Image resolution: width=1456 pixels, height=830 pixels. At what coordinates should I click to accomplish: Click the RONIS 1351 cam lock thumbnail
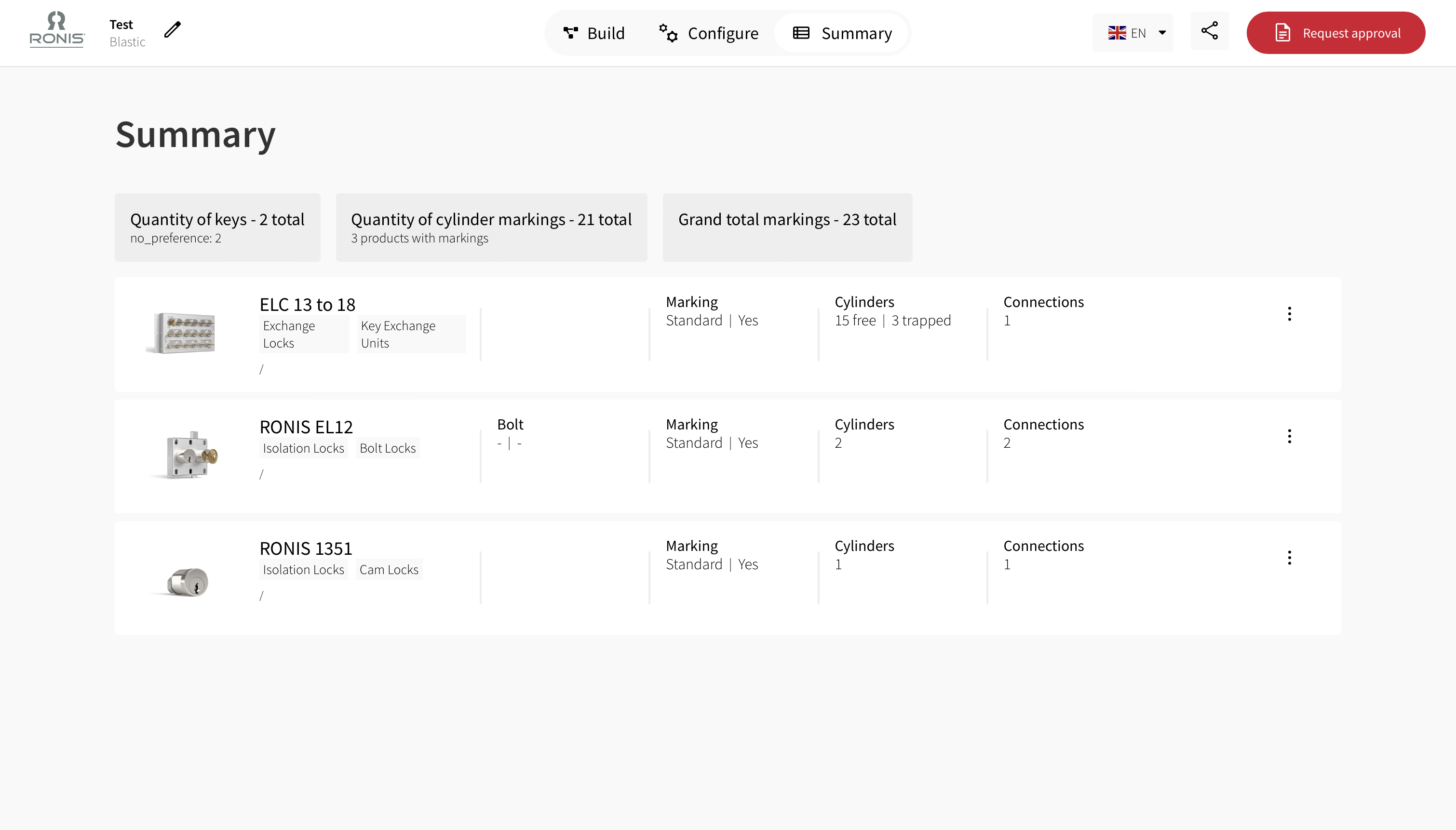tap(189, 582)
